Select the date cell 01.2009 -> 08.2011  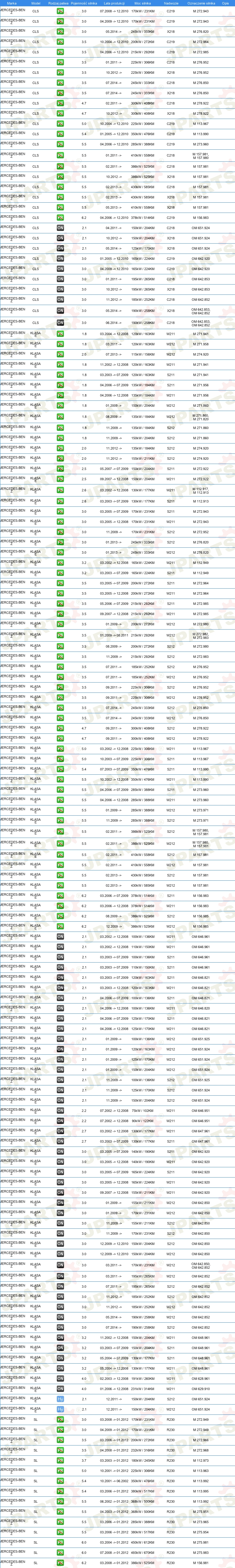[114, 636]
